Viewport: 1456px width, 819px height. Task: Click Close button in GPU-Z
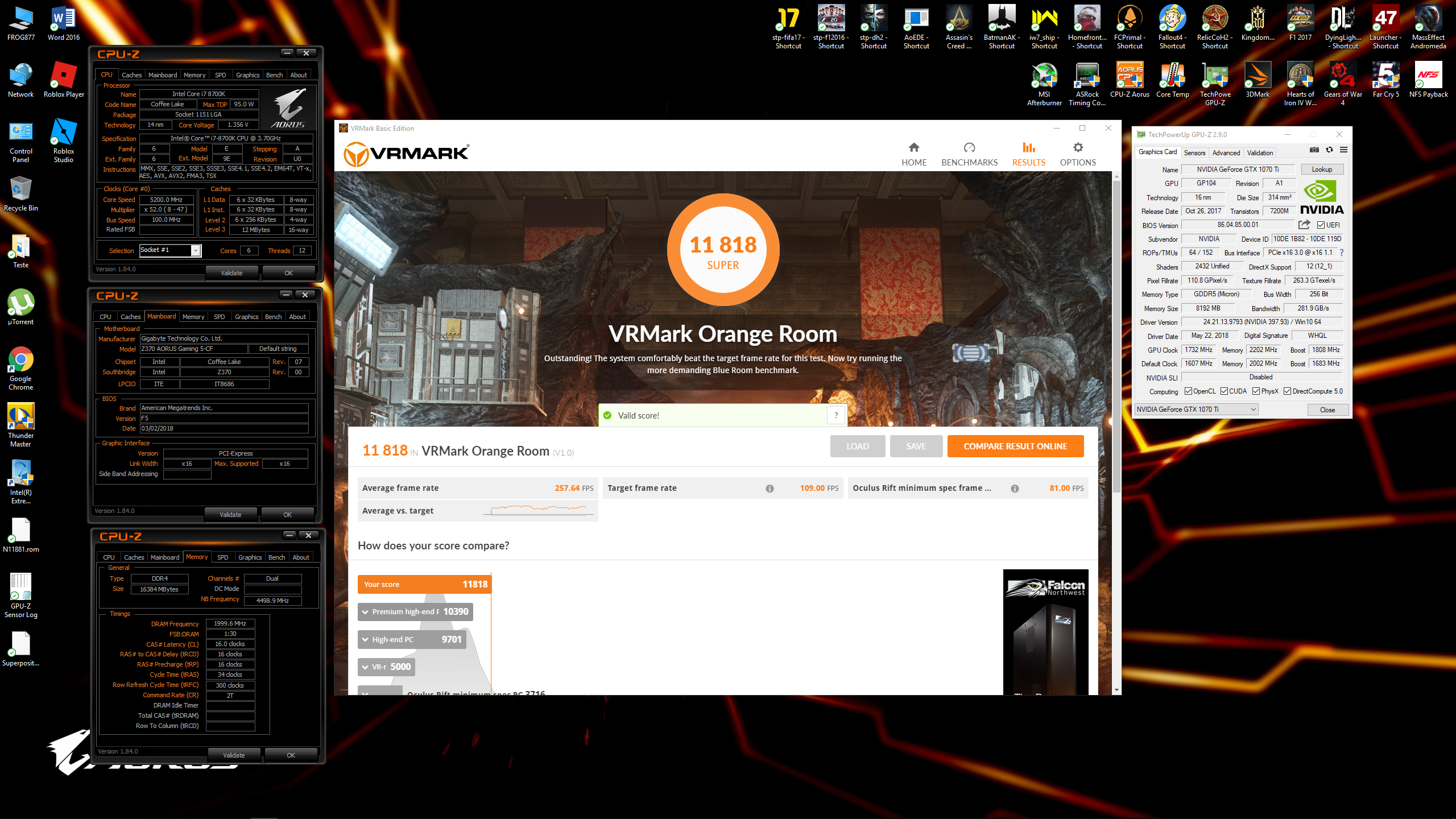pyautogui.click(x=1327, y=409)
